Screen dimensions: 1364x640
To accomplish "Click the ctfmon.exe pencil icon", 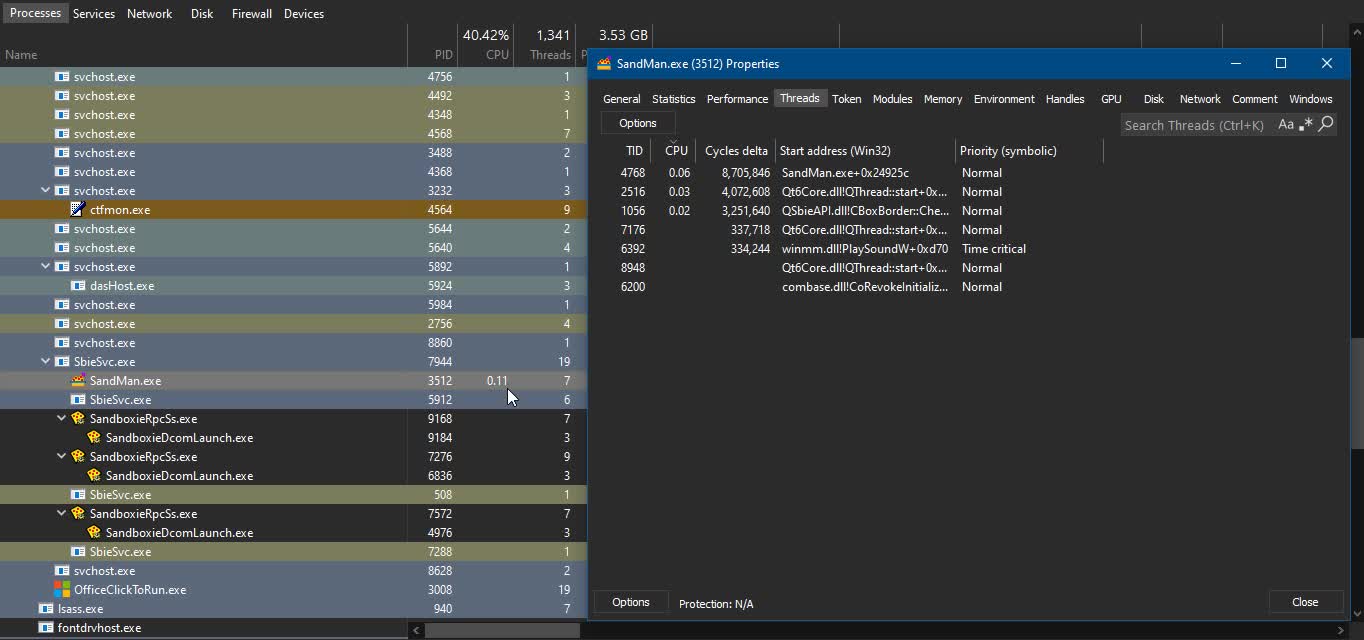I will pos(77,210).
